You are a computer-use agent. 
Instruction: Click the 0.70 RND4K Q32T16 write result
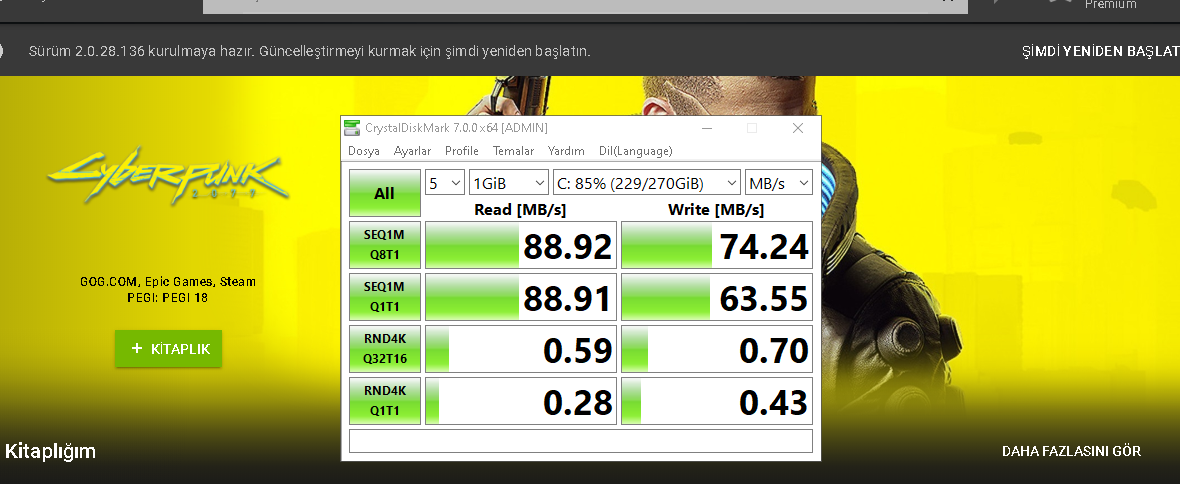717,349
